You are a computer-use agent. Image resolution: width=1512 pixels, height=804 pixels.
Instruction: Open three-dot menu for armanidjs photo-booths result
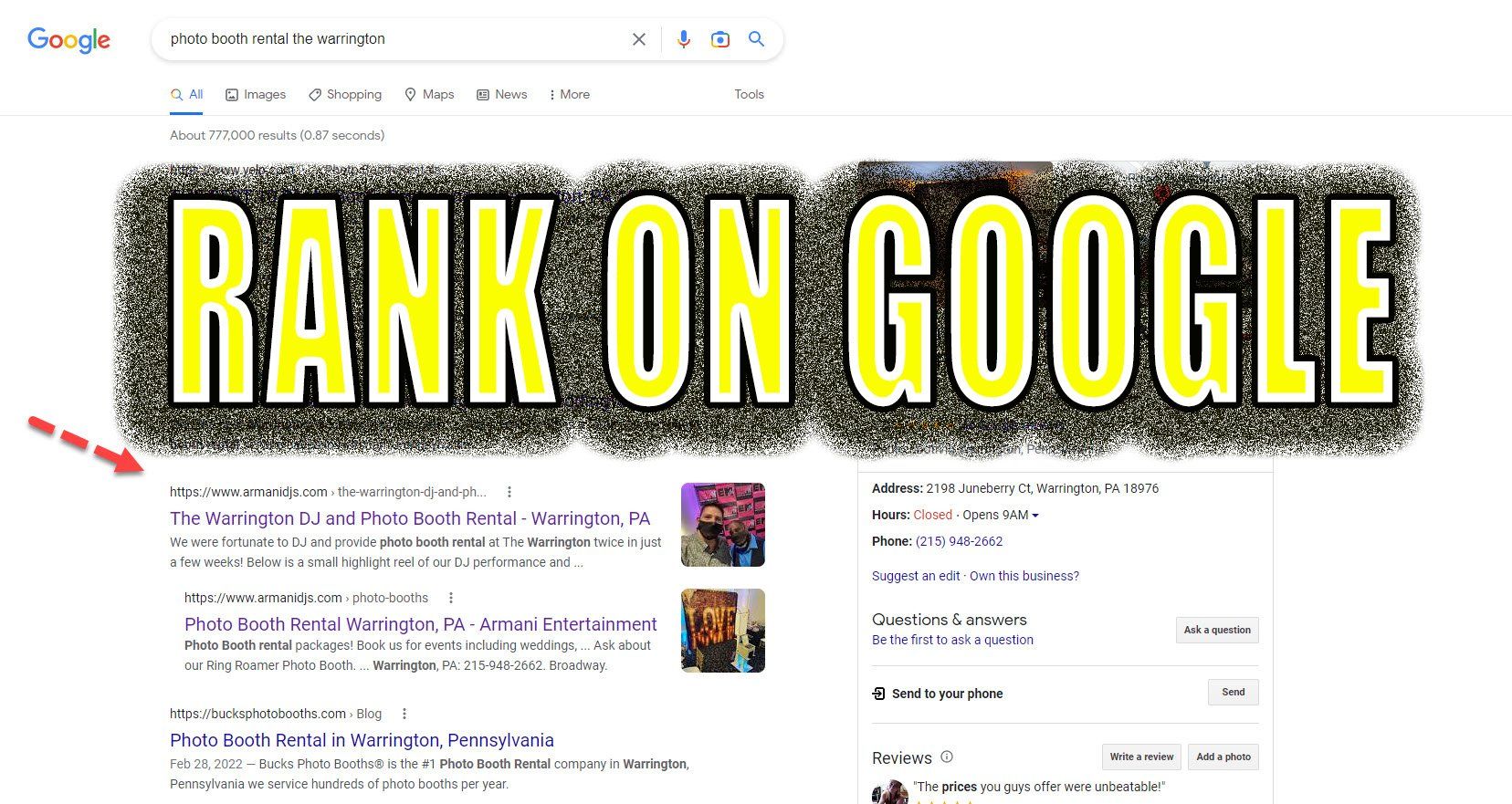[451, 598]
